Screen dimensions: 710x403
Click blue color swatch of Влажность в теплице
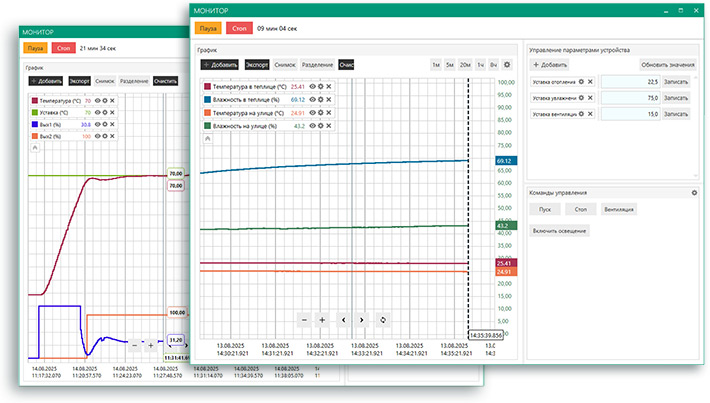(207, 100)
